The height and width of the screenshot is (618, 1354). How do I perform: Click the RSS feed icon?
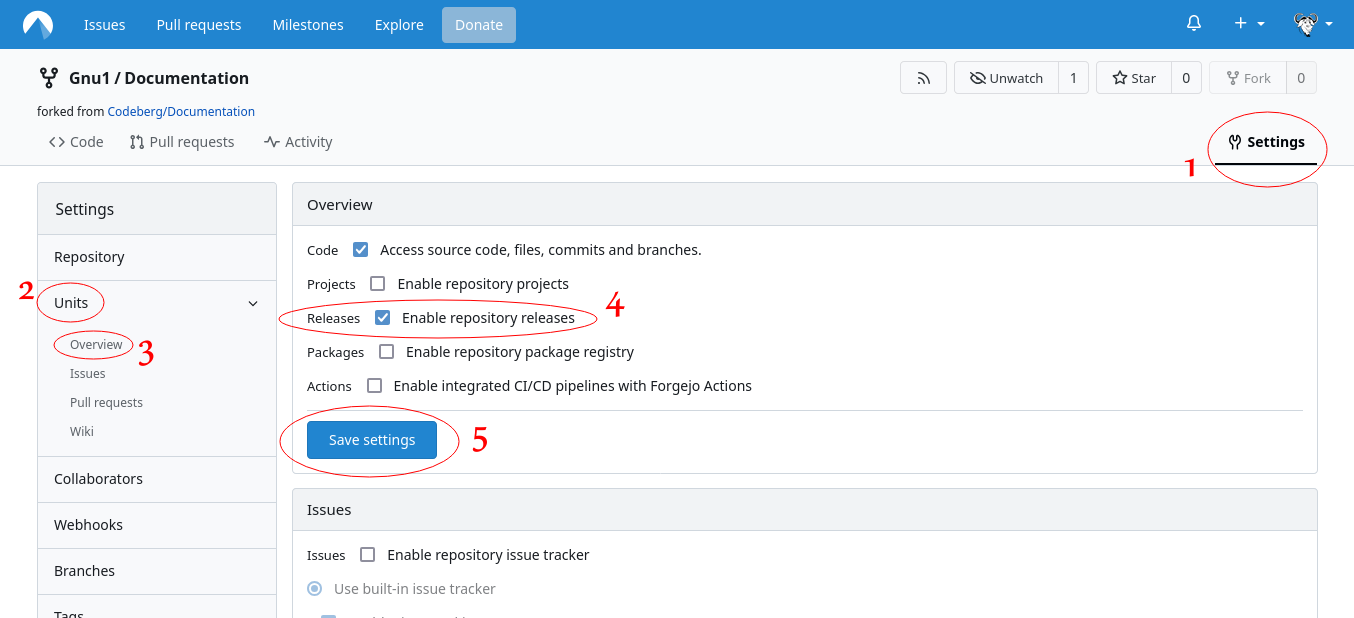click(922, 77)
